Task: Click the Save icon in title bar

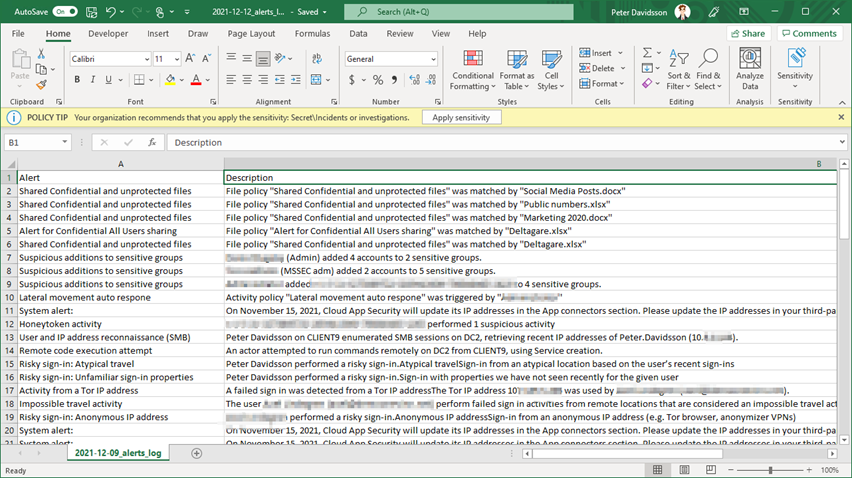Action: coord(91,11)
